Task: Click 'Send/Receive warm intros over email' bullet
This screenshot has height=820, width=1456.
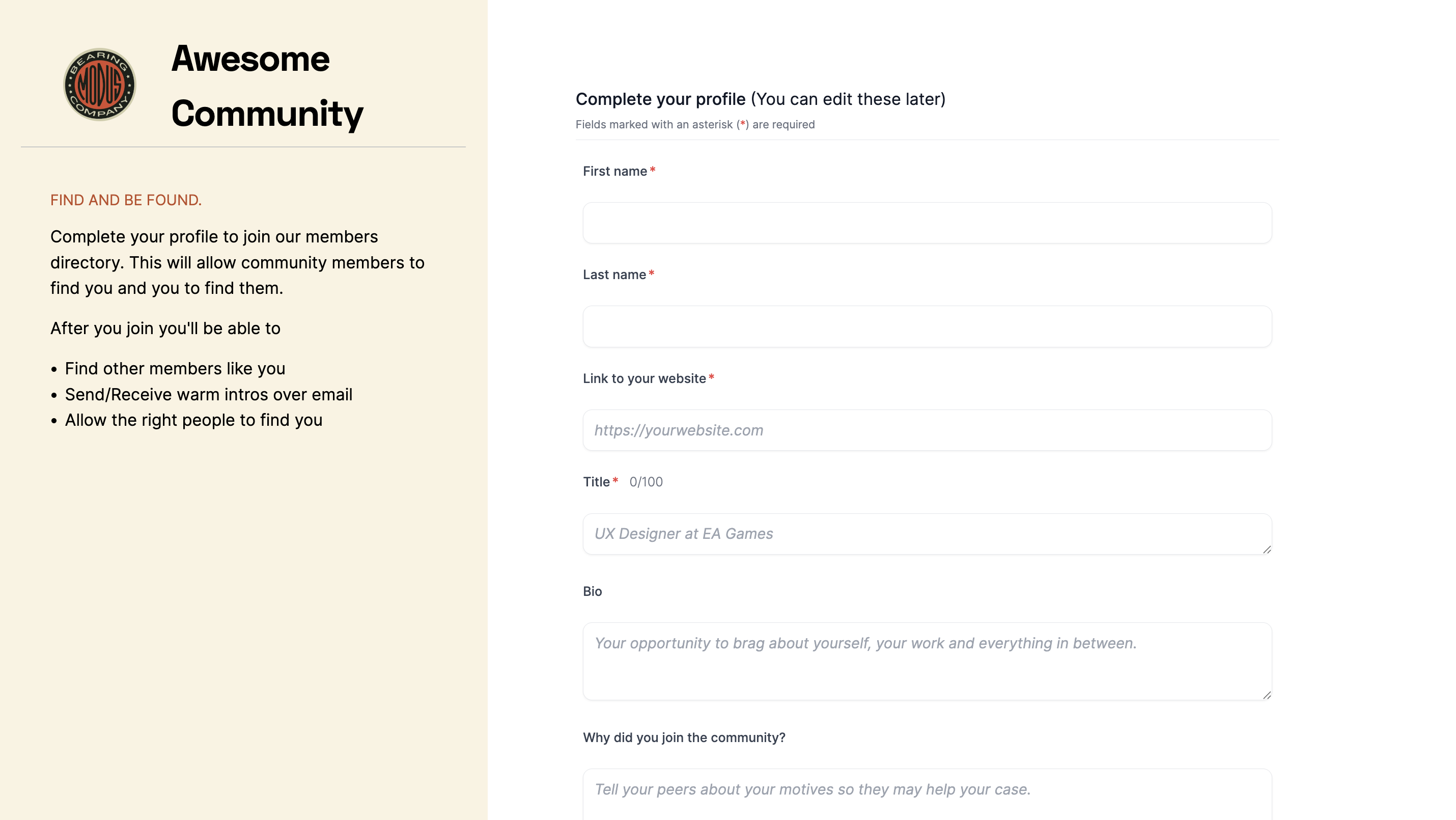Action: [x=209, y=395]
